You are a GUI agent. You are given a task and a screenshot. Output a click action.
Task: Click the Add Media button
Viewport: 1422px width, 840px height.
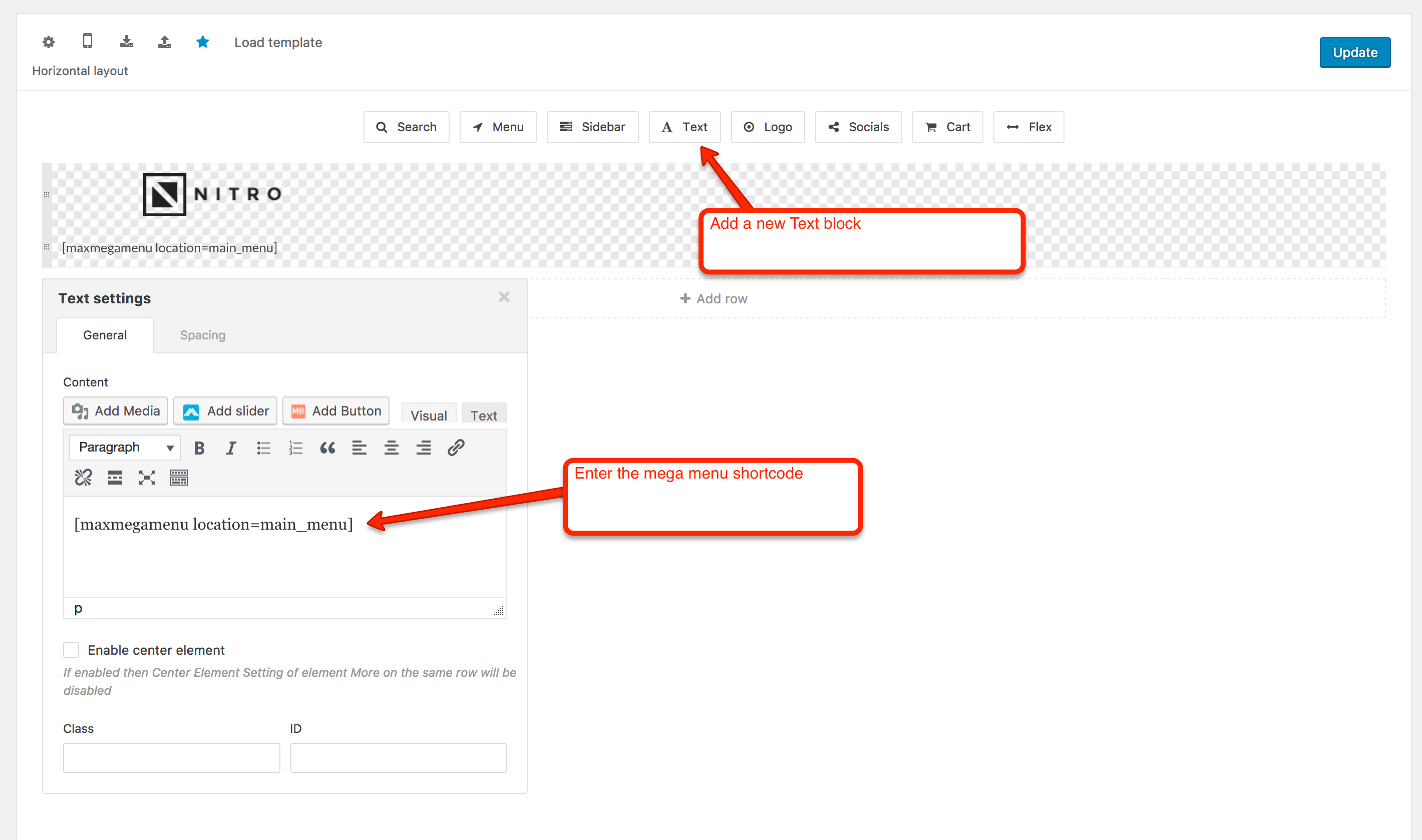pyautogui.click(x=116, y=411)
